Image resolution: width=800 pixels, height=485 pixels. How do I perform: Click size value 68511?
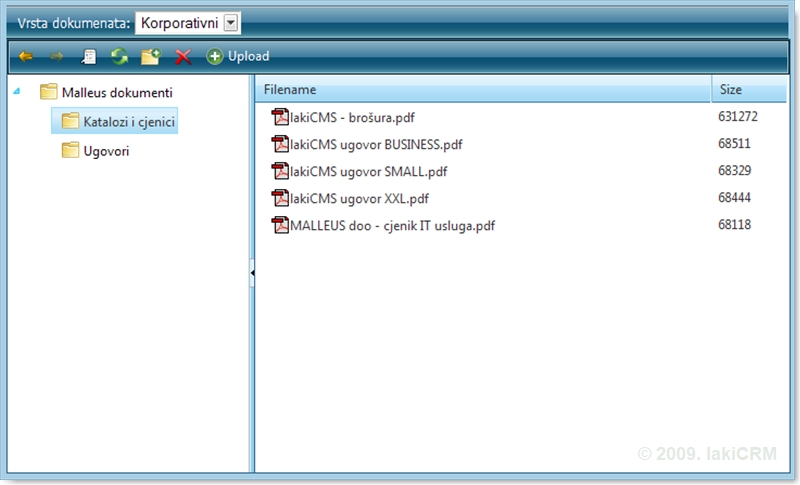pos(734,143)
